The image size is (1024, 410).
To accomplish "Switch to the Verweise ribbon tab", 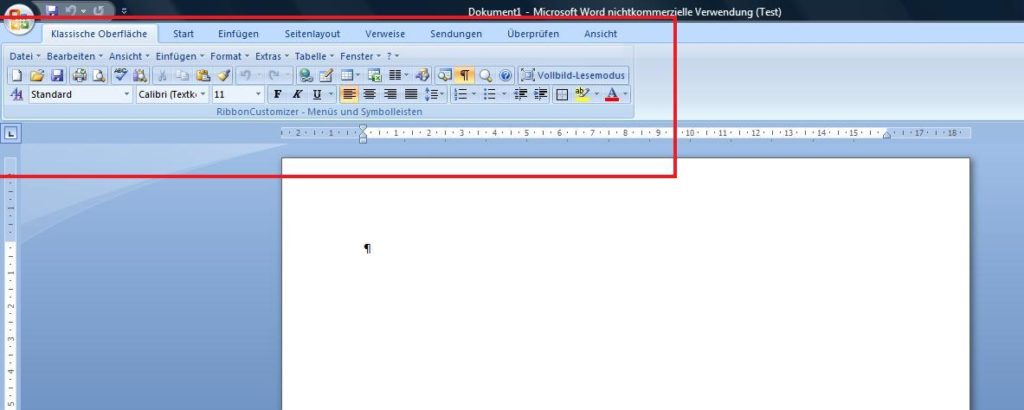I will (385, 34).
